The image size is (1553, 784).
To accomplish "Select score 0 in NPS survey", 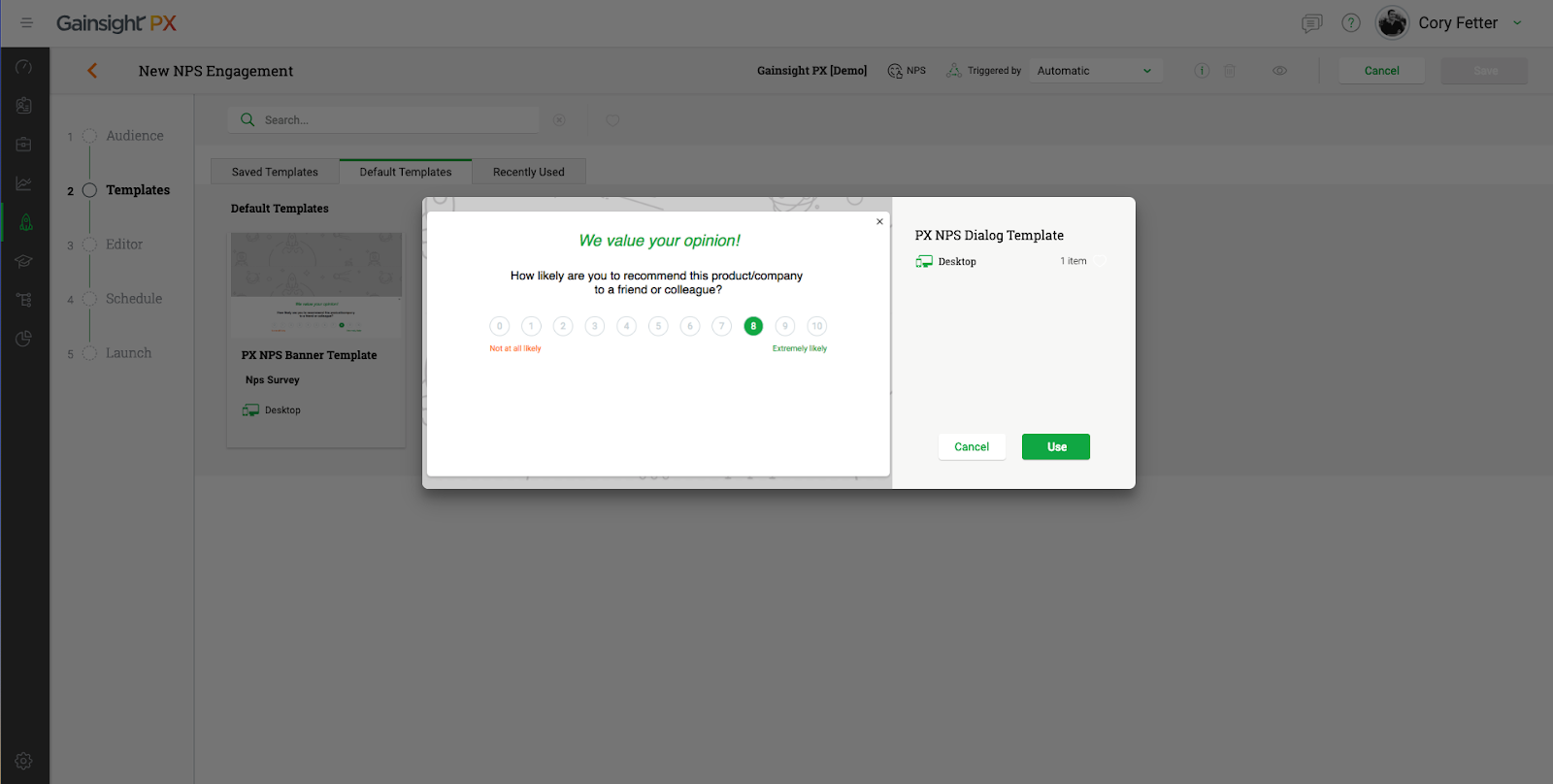I will (500, 326).
